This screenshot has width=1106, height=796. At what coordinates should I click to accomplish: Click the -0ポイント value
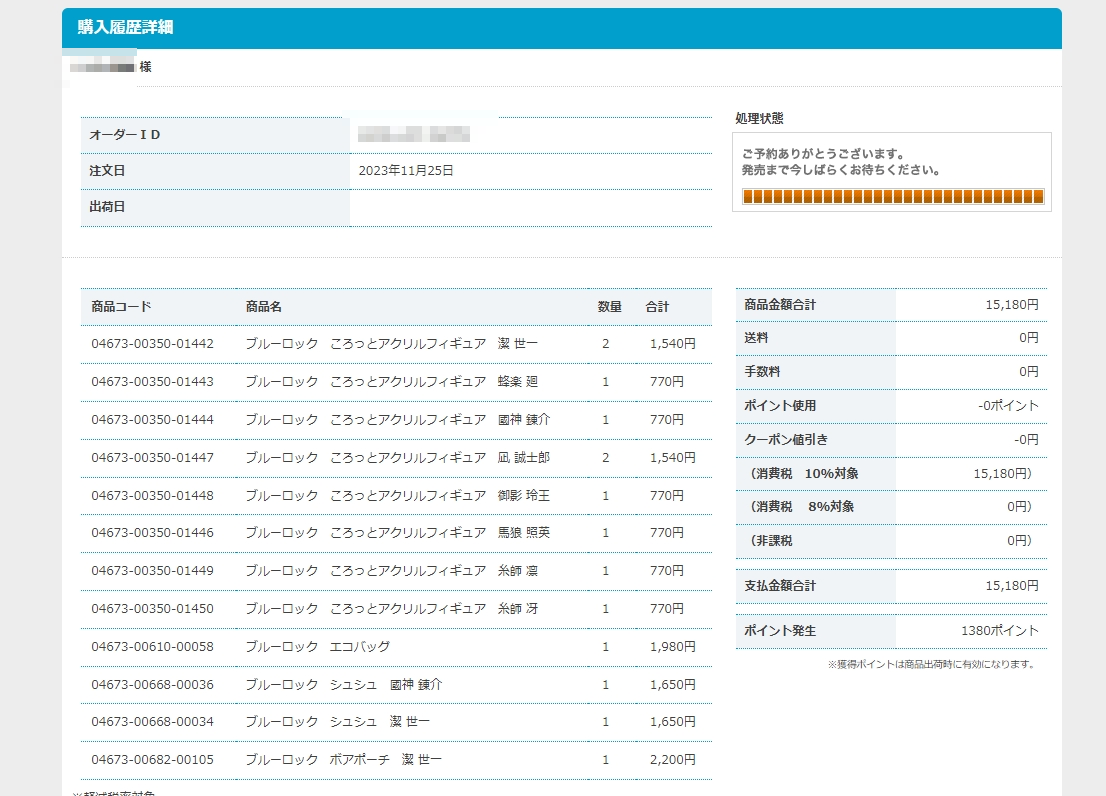coord(1009,405)
